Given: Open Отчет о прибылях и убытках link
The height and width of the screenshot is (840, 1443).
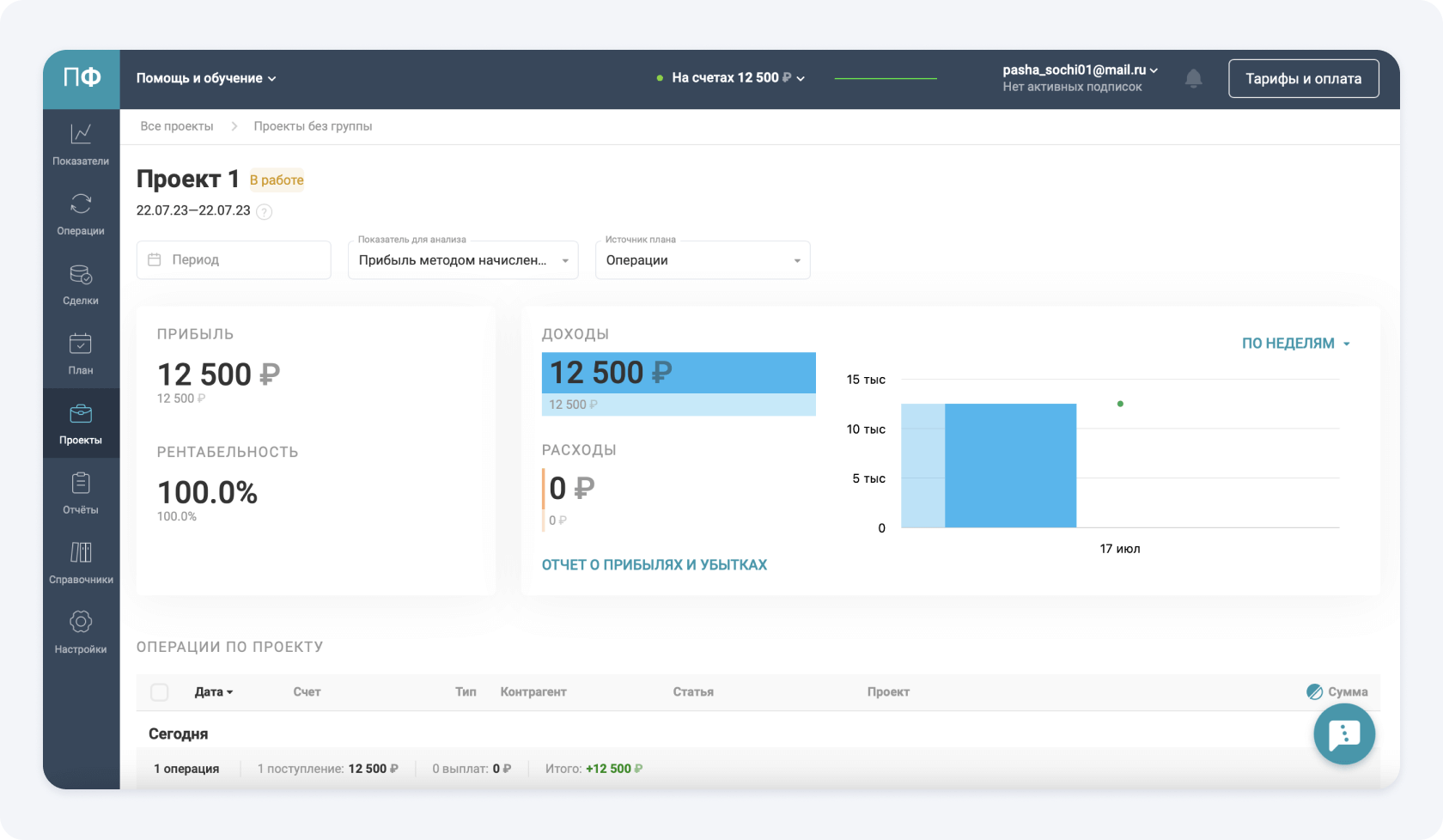Looking at the screenshot, I should pos(654,565).
